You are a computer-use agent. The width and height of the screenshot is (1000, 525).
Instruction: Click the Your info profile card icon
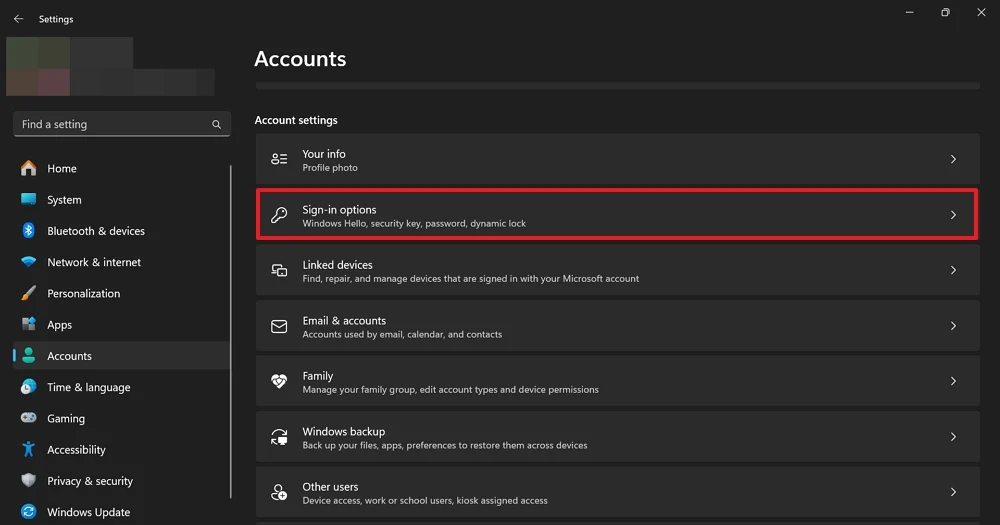click(x=279, y=159)
